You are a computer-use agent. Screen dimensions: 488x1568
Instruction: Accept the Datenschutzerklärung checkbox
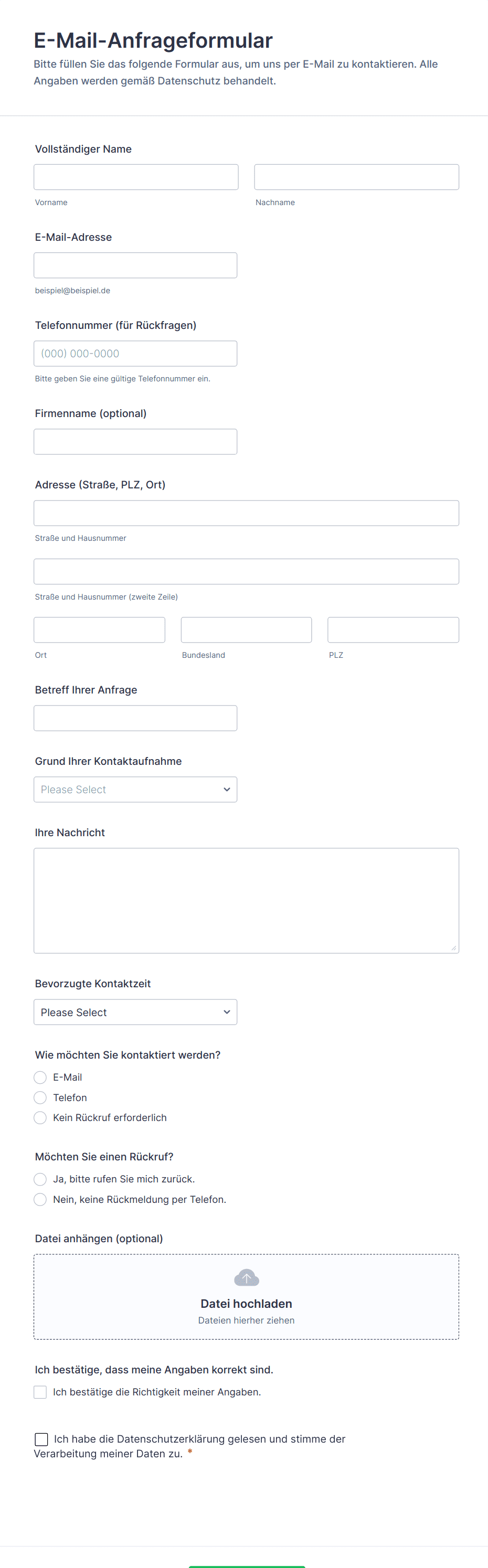coord(41,1439)
